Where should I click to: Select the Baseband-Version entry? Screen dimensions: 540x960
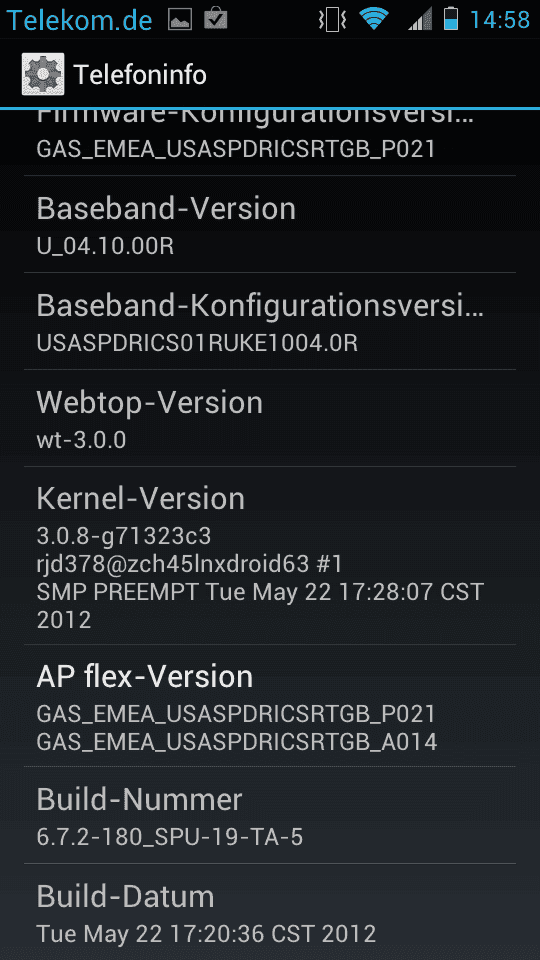[270, 225]
